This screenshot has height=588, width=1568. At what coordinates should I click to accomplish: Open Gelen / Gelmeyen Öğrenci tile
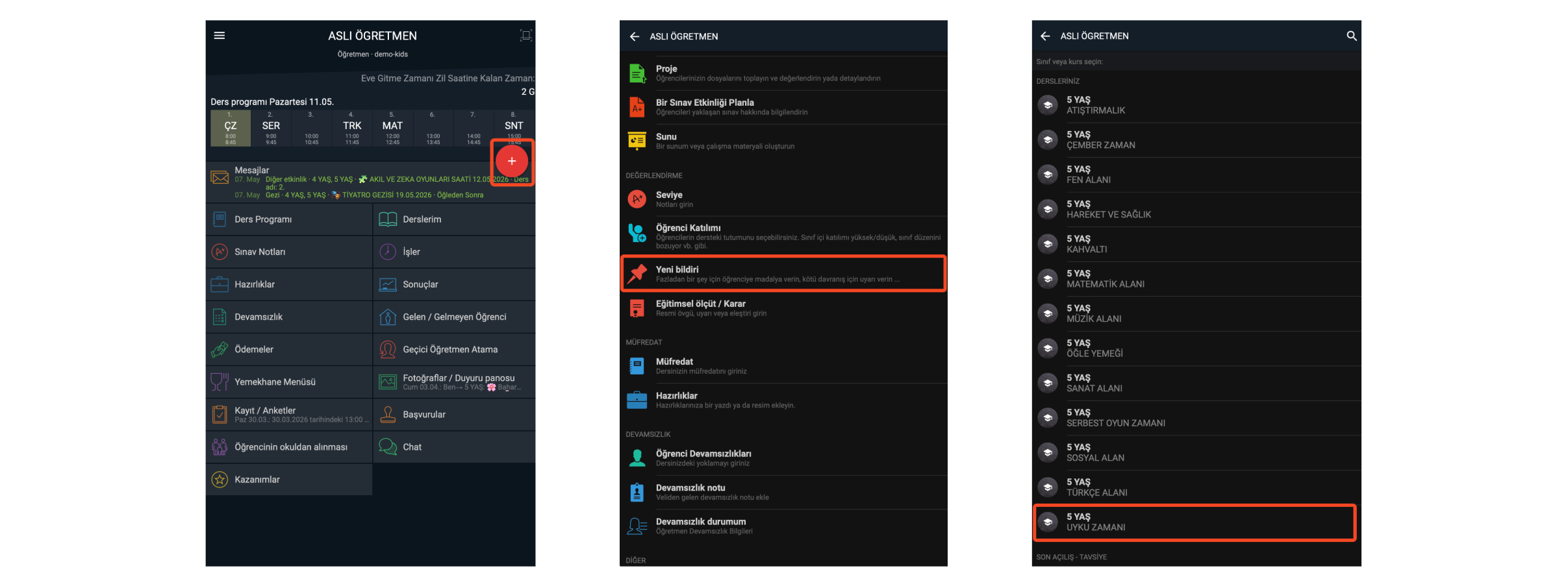pyautogui.click(x=455, y=317)
